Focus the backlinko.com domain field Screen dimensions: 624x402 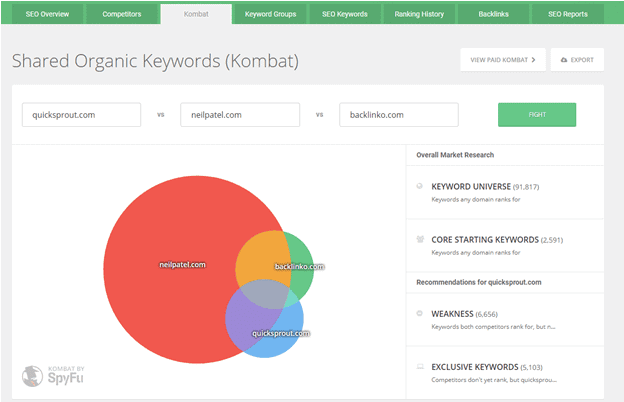click(399, 115)
